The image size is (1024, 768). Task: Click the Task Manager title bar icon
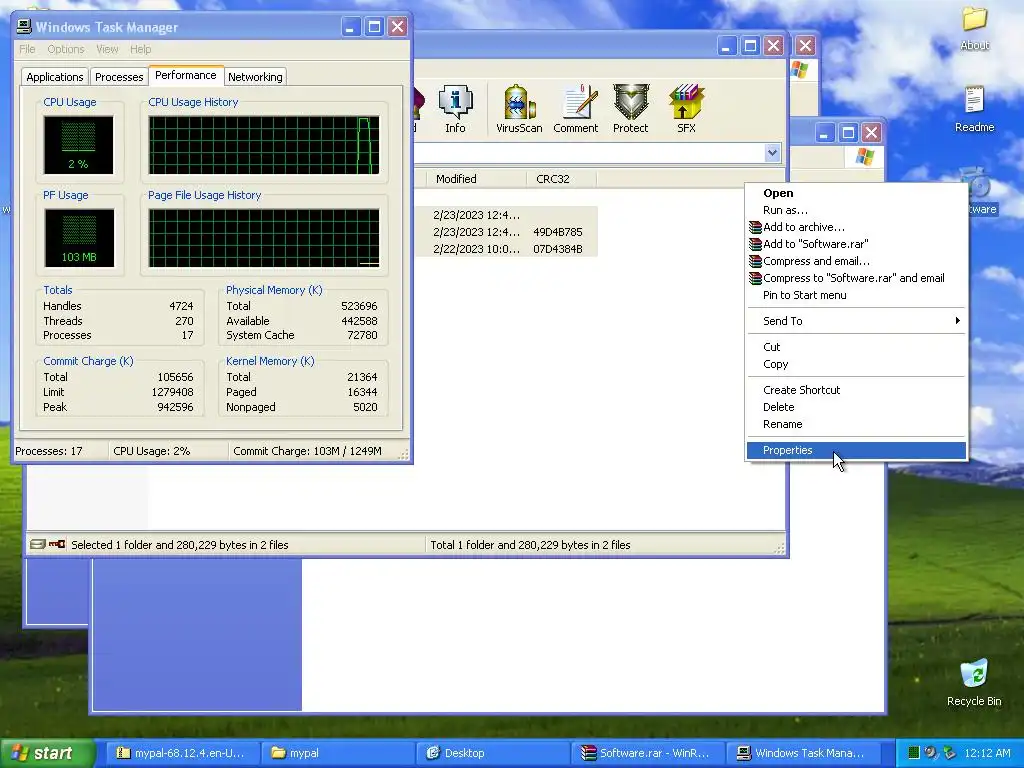[x=24, y=27]
